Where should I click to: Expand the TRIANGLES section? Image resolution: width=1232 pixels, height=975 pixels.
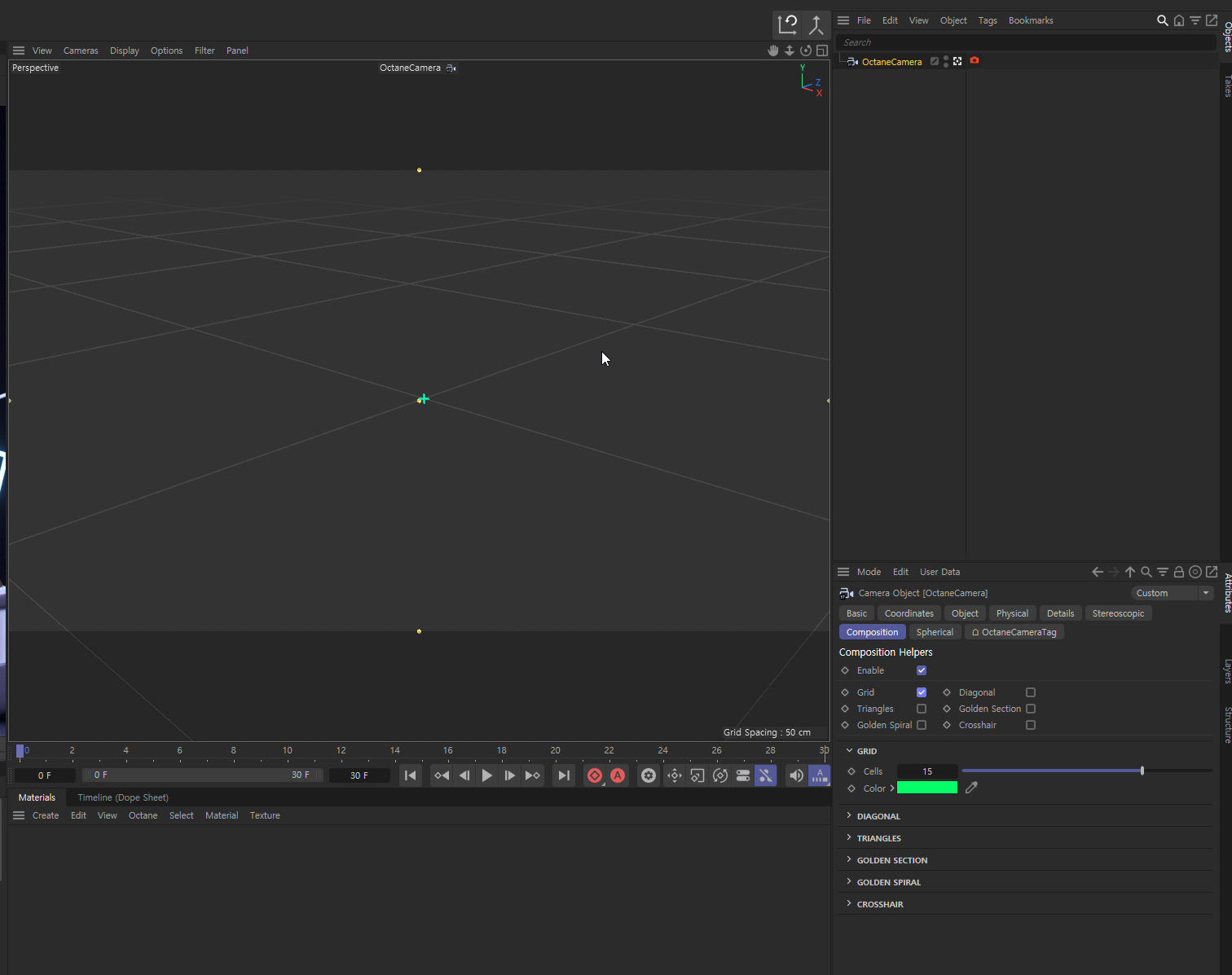[849, 837]
